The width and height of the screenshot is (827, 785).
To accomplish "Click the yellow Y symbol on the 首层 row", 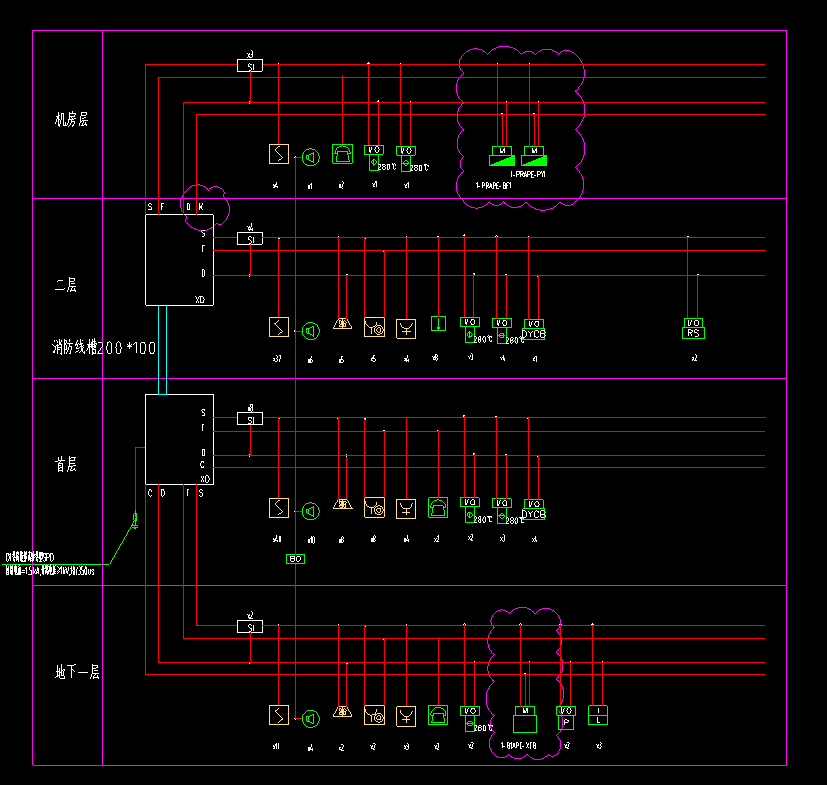I will pyautogui.click(x=406, y=509).
